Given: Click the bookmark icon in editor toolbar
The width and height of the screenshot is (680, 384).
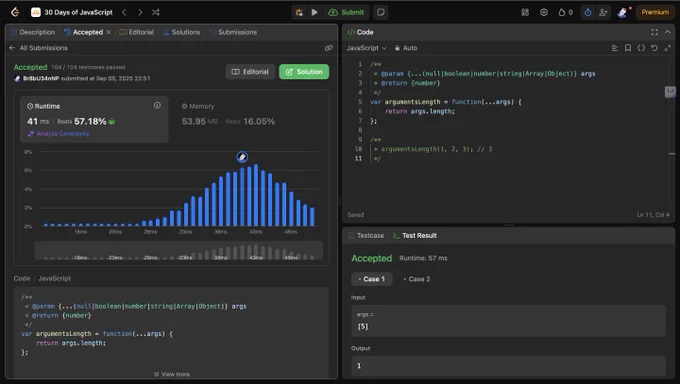Looking at the screenshot, I should 628,48.
